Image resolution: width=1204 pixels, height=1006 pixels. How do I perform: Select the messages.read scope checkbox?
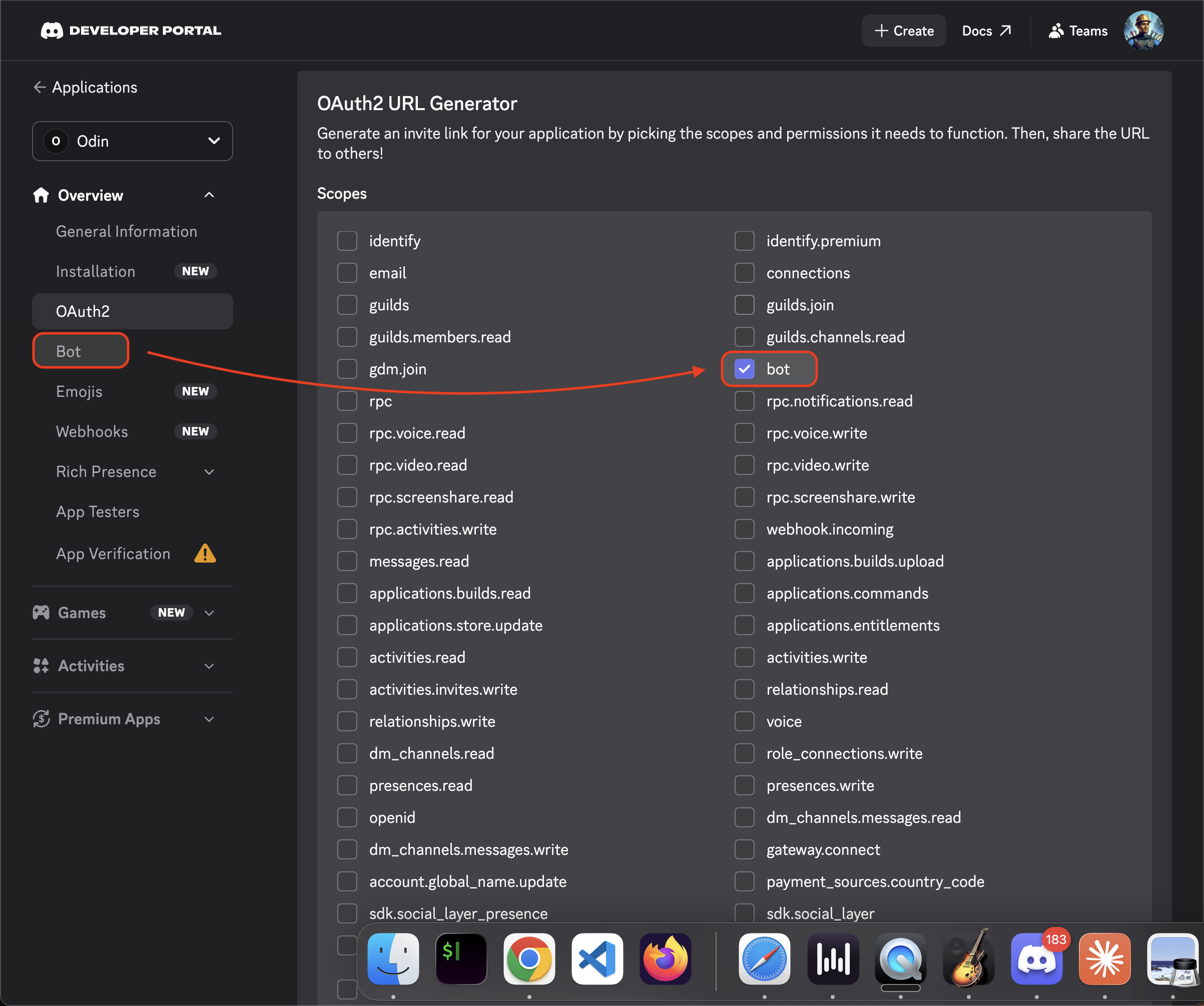[x=347, y=561]
